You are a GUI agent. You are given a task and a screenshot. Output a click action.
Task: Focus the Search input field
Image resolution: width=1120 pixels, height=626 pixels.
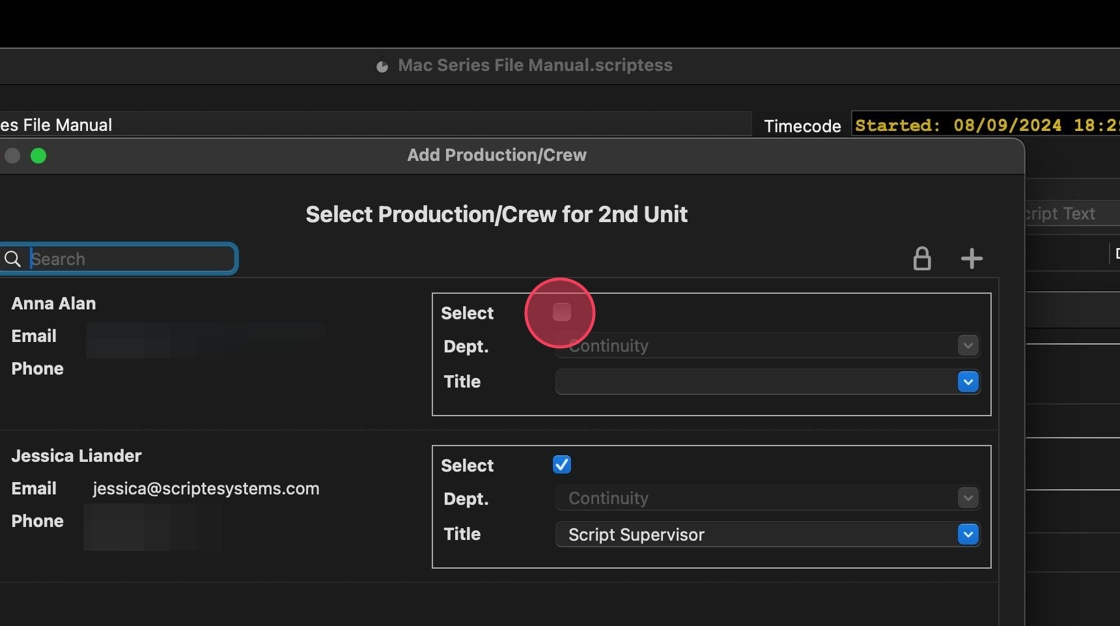130,259
